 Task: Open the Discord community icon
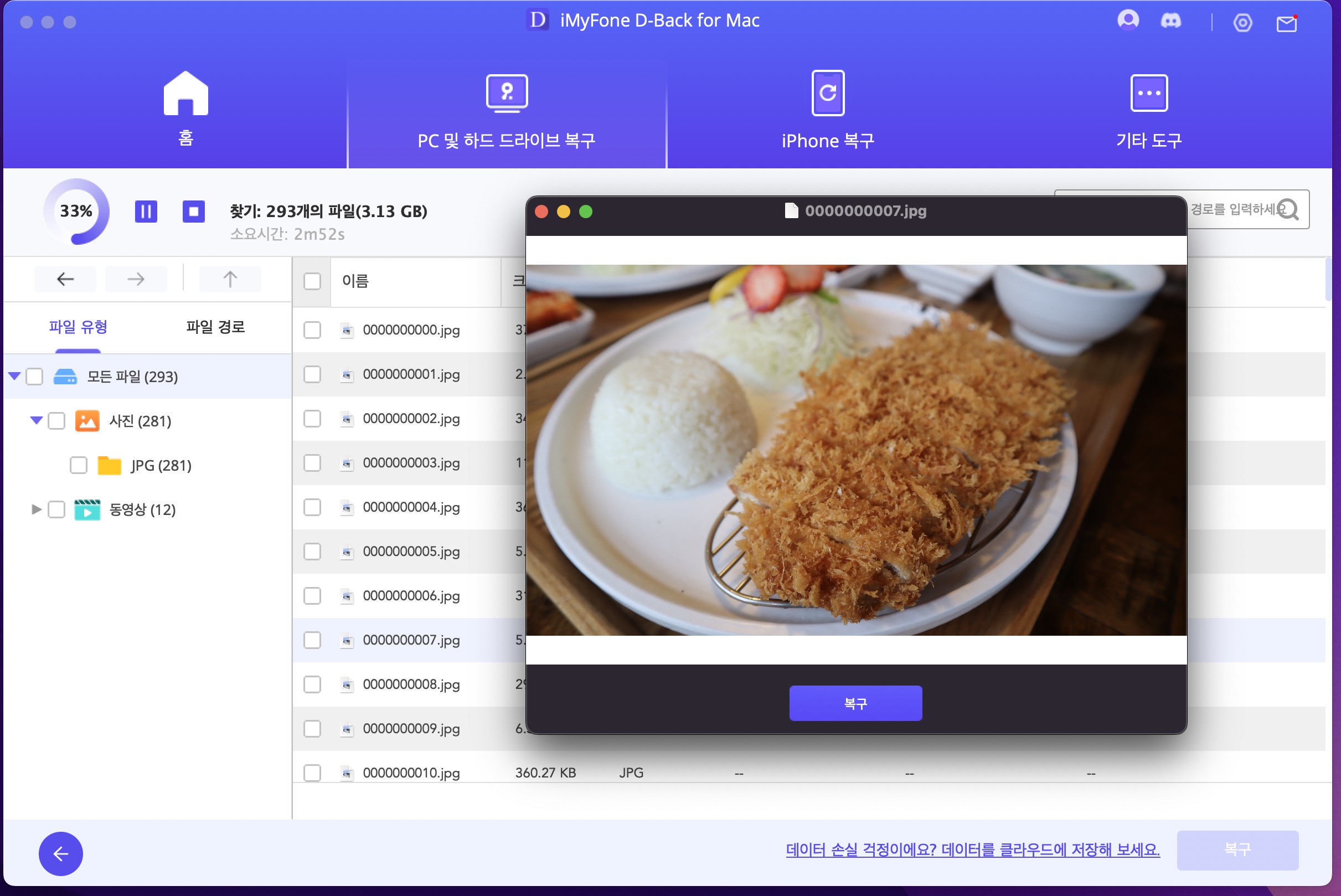(1170, 21)
